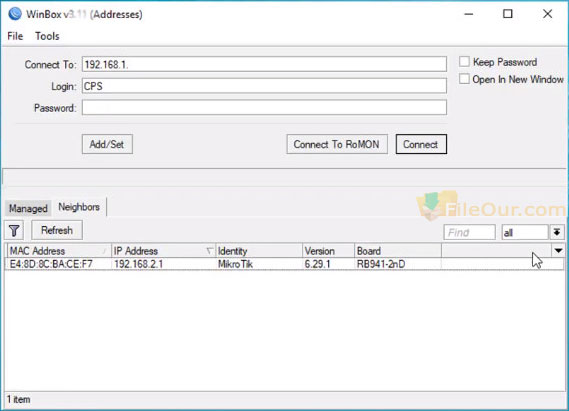569x411 pixels.
Task: Click the WinBox globe icon in title bar
Action: 15,13
